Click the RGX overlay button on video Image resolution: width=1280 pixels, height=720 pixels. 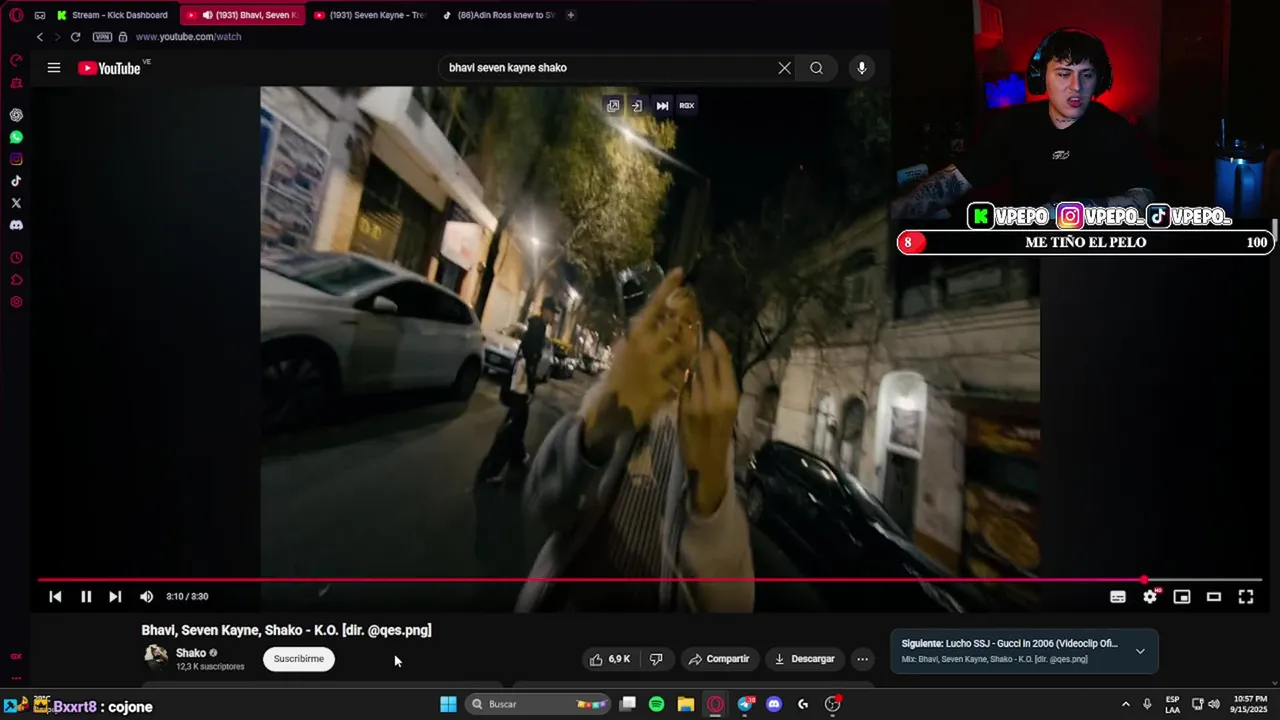tap(687, 105)
